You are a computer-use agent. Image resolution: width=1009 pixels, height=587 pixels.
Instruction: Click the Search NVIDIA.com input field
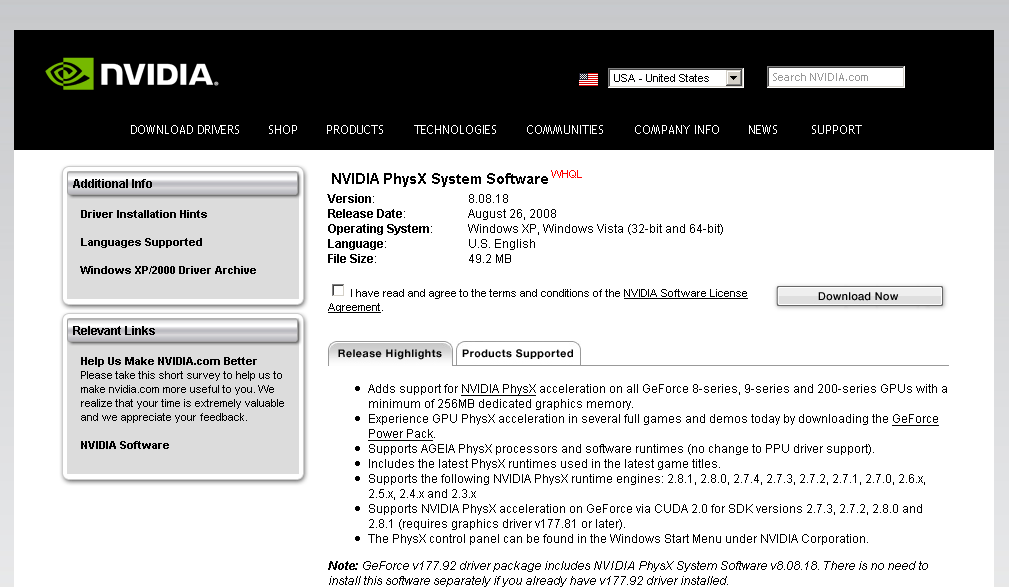point(835,77)
